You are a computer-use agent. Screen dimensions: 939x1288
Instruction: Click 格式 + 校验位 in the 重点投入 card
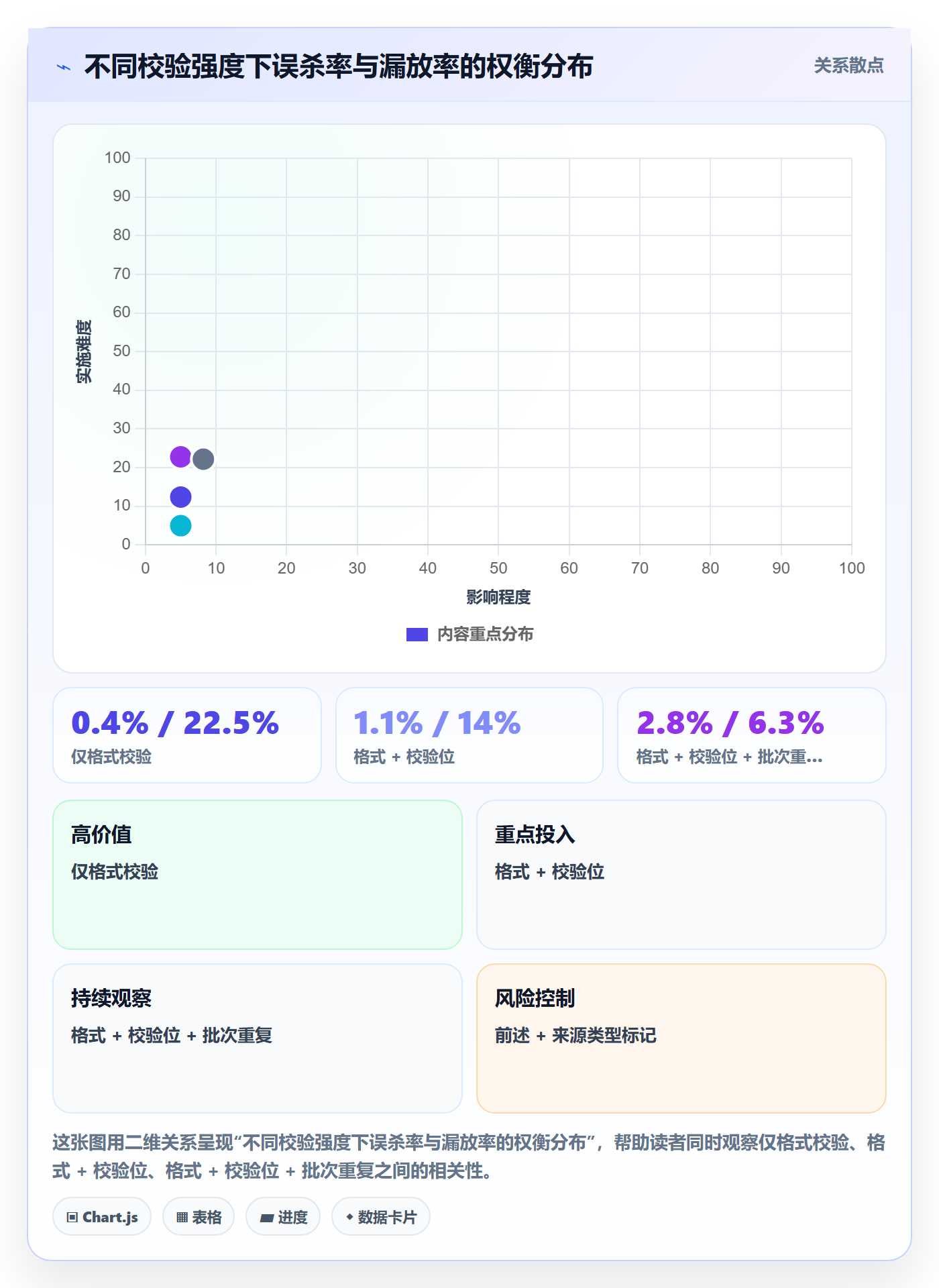click(x=550, y=872)
